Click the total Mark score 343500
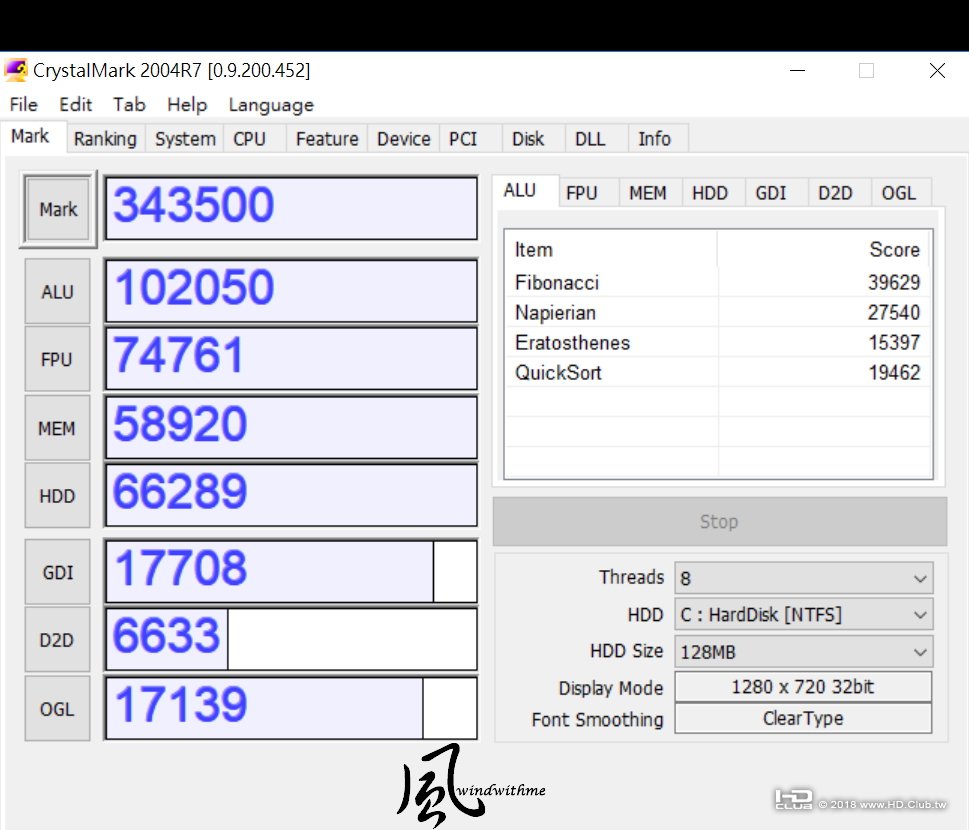Viewport: 969px width, 830px height. [x=291, y=208]
